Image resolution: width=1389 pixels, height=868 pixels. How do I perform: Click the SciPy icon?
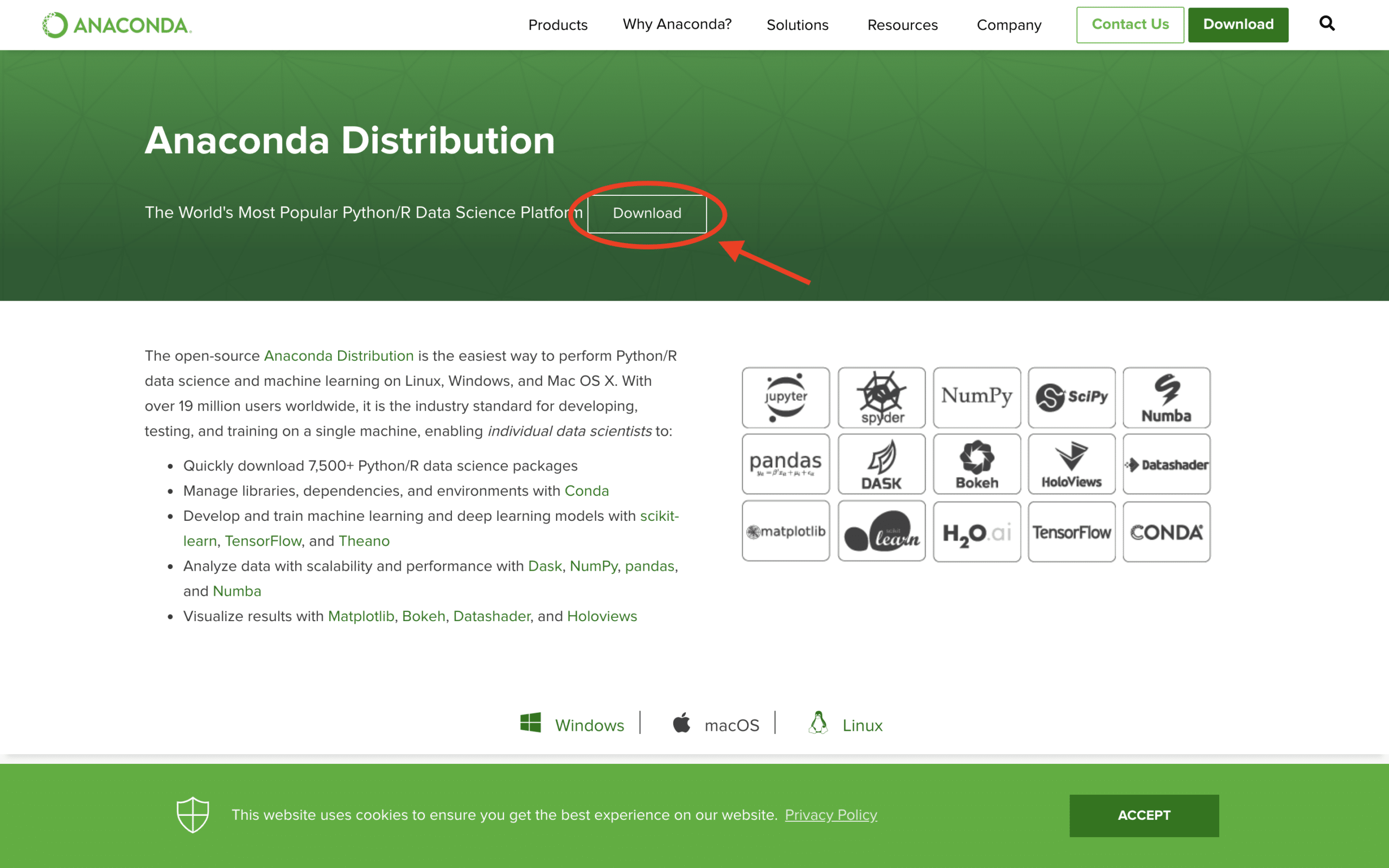click(x=1071, y=397)
